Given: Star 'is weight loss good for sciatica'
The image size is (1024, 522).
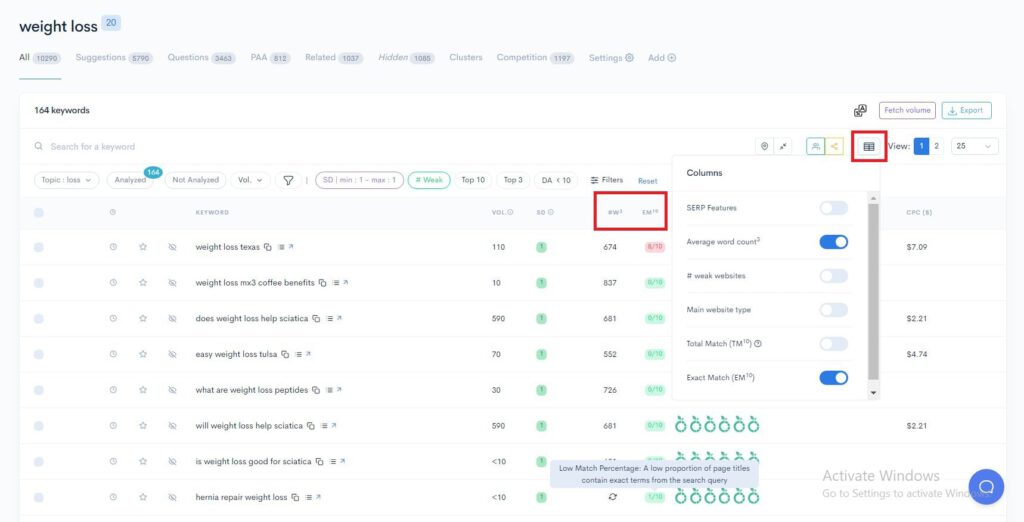Looking at the screenshot, I should pos(143,461).
